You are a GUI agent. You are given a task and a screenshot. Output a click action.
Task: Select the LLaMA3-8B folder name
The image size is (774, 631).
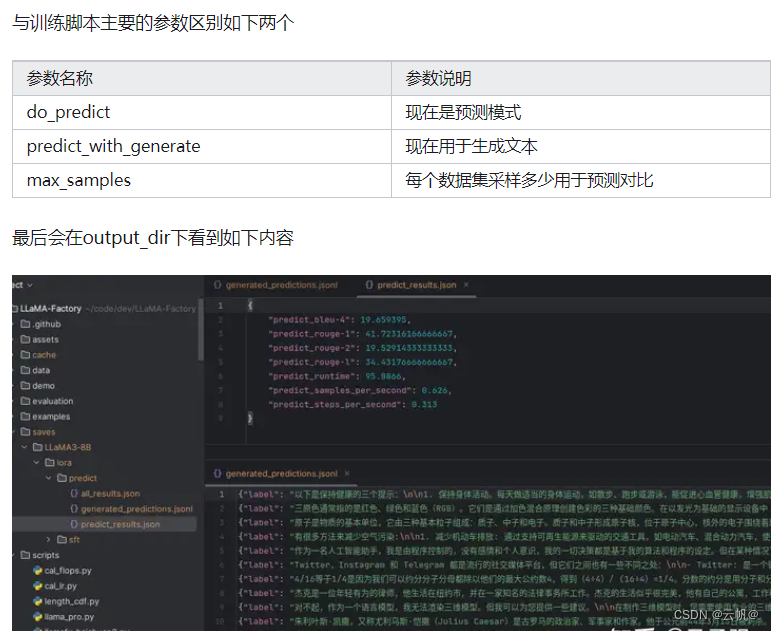point(68,447)
